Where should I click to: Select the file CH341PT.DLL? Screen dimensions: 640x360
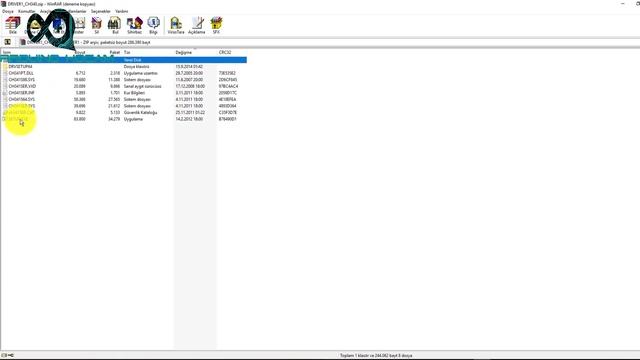tap(21, 73)
